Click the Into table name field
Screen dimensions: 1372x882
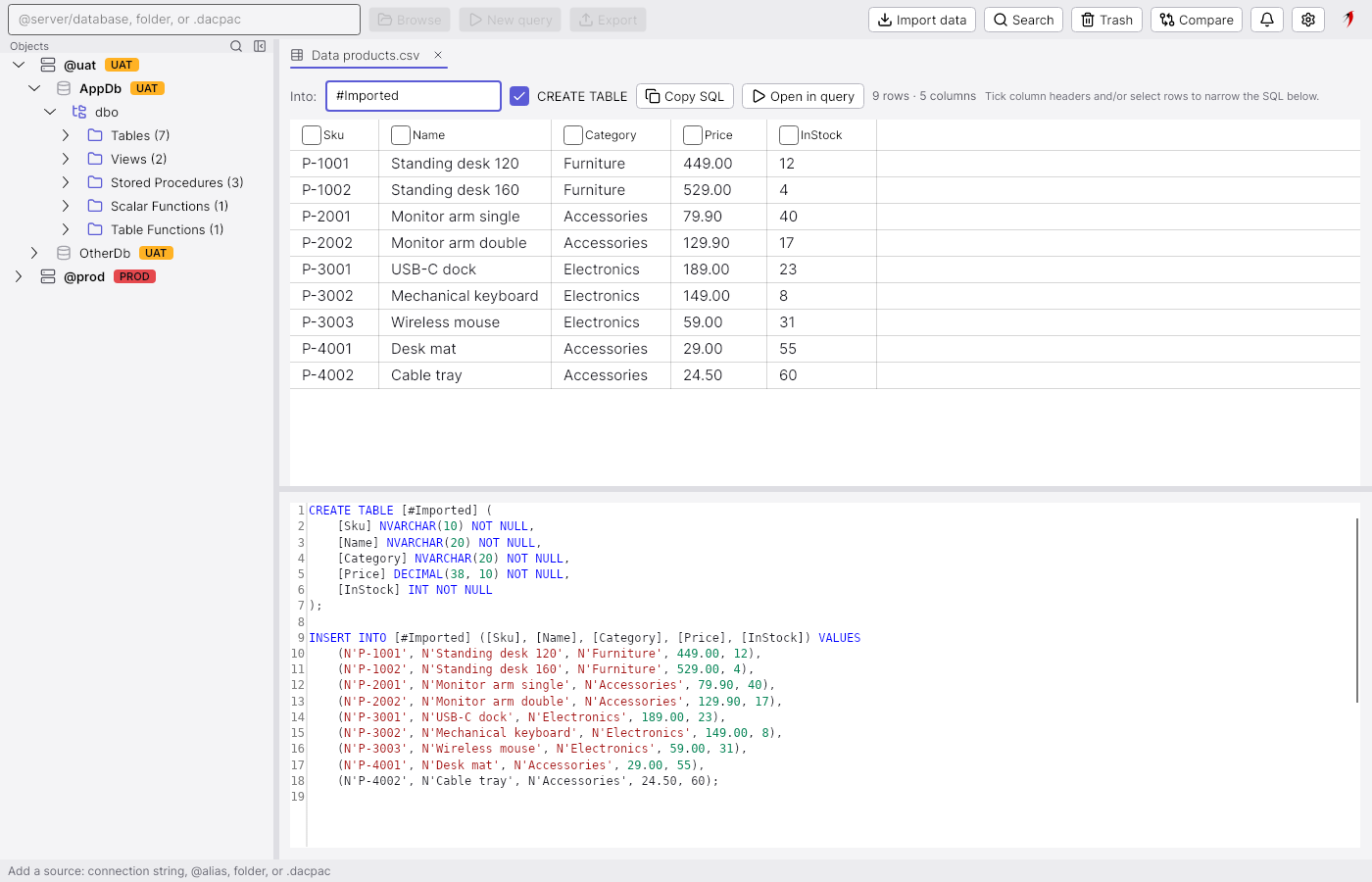coord(414,96)
